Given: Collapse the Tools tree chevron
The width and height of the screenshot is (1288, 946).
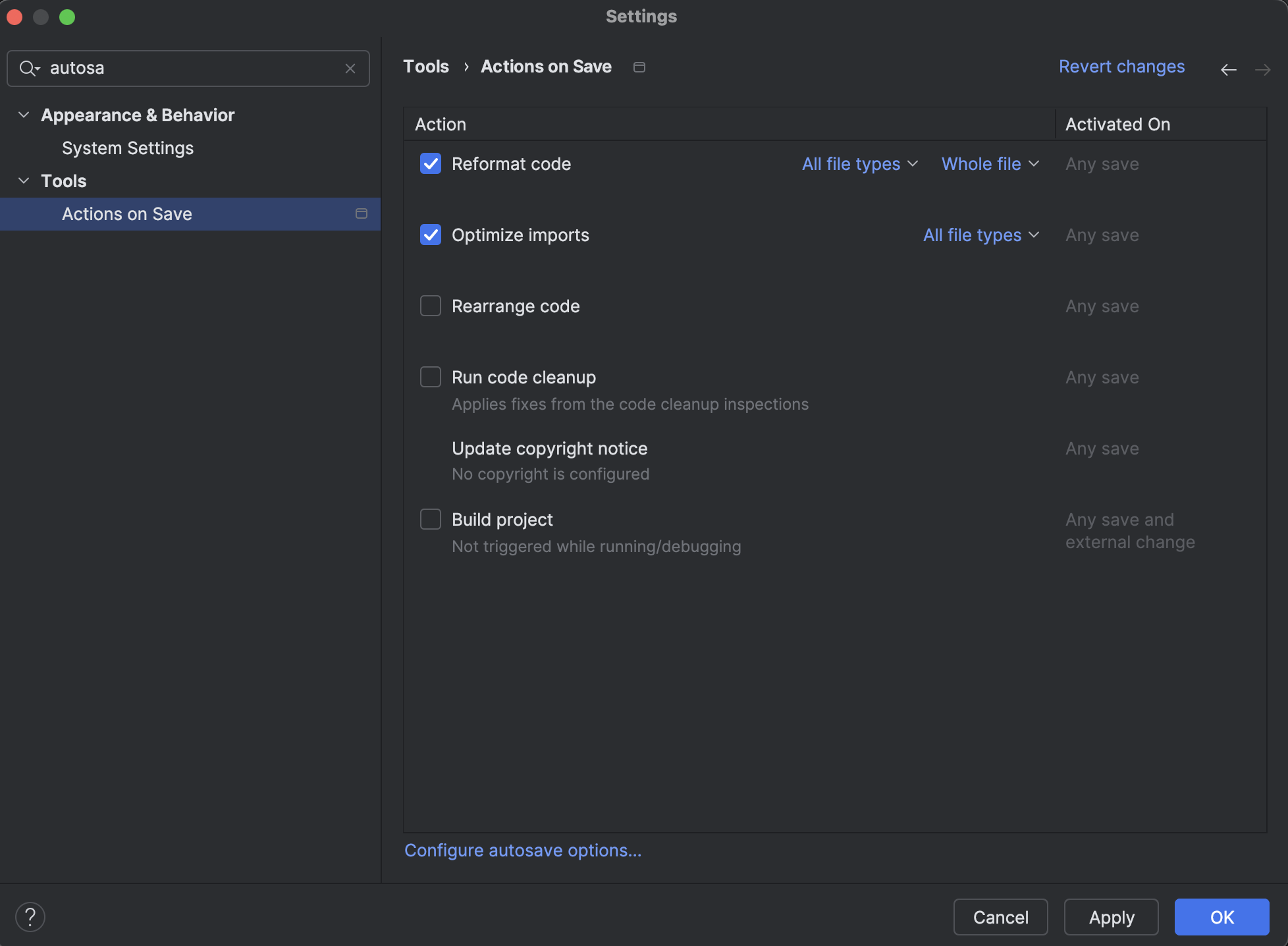Looking at the screenshot, I should (24, 181).
